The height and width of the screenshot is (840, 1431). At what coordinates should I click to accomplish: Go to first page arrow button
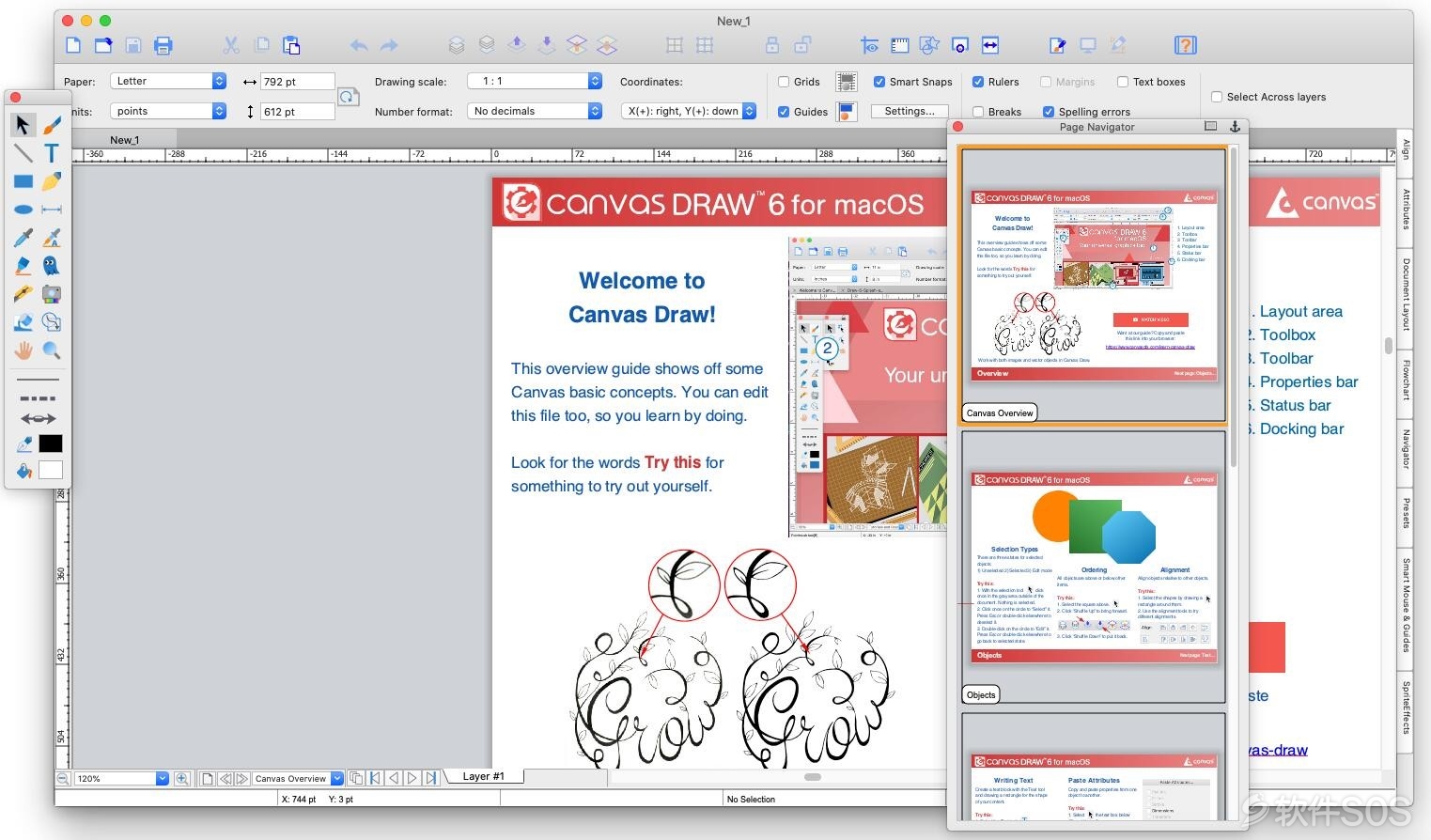point(376,778)
